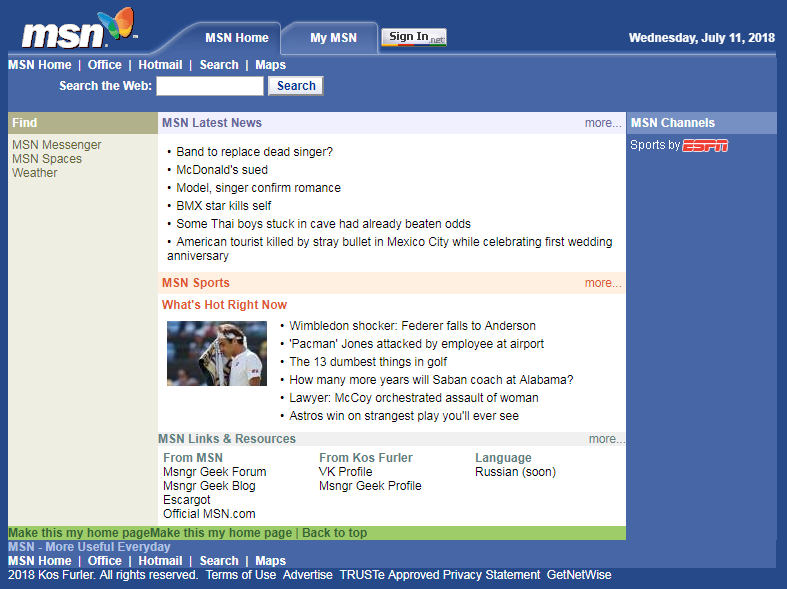Screen dimensions: 787x589
Task: Switch to the MSN Home tab
Action: pyautogui.click(x=236, y=38)
